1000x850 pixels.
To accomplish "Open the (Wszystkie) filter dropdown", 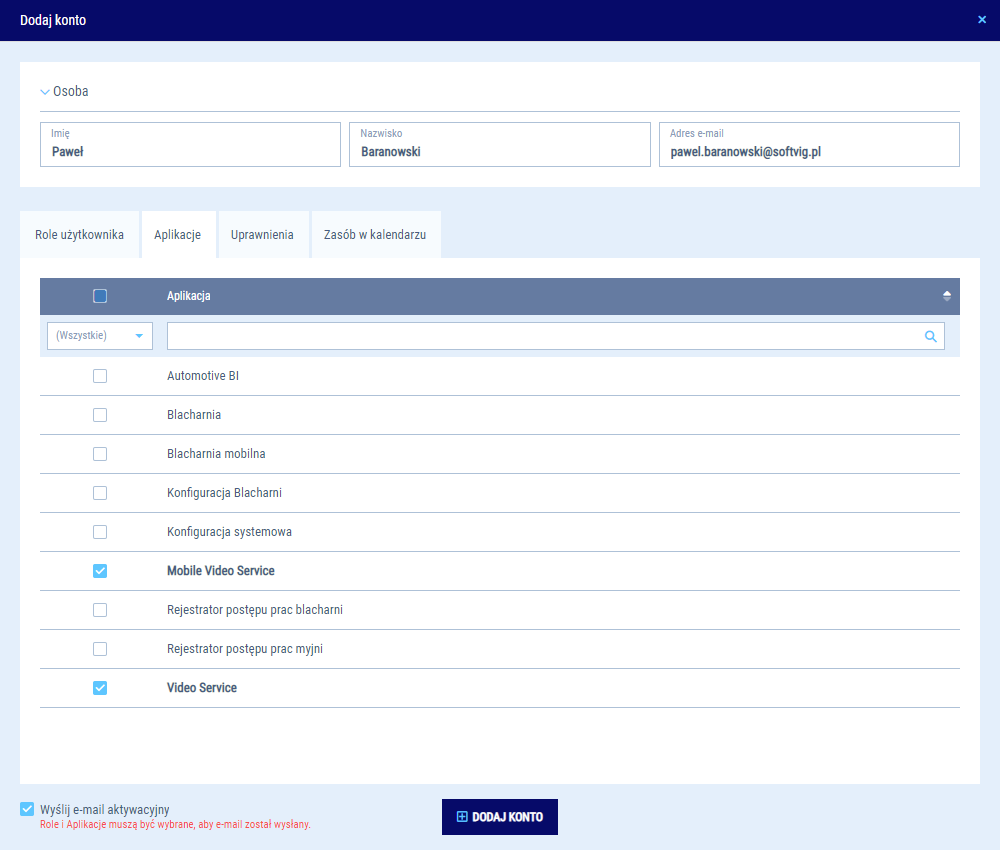I will point(100,336).
